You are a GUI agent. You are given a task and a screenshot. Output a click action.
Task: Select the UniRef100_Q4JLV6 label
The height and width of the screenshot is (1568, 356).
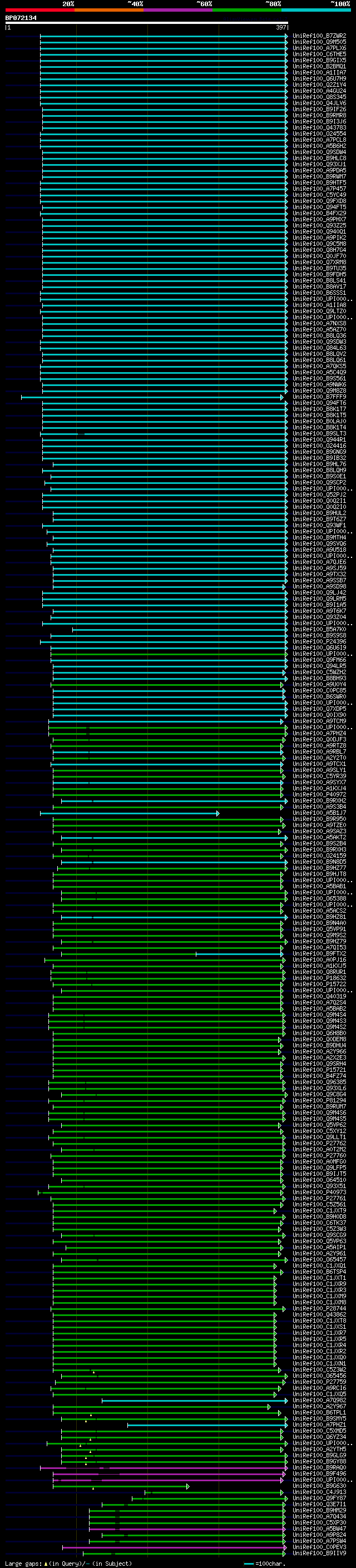319,103
